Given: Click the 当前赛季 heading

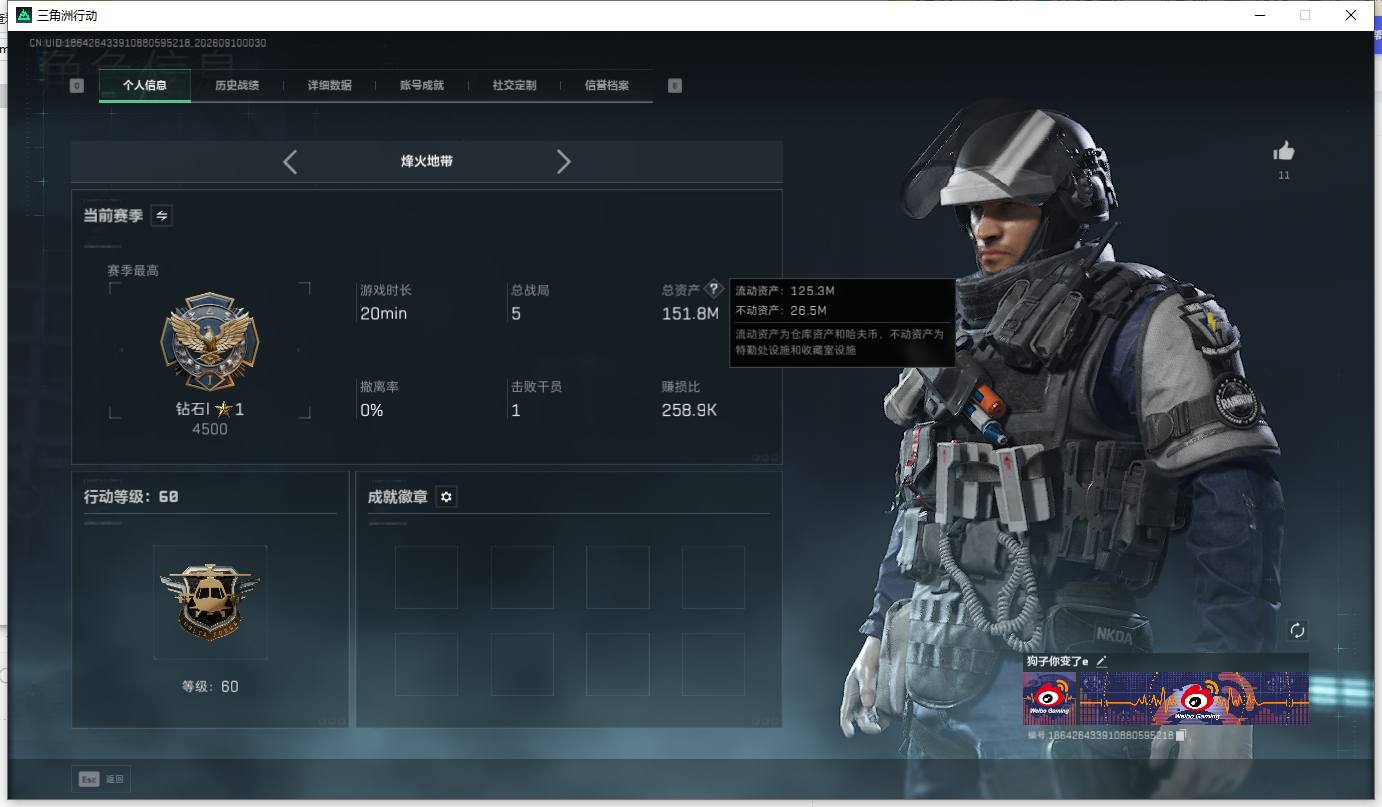Looking at the screenshot, I should click(x=113, y=216).
